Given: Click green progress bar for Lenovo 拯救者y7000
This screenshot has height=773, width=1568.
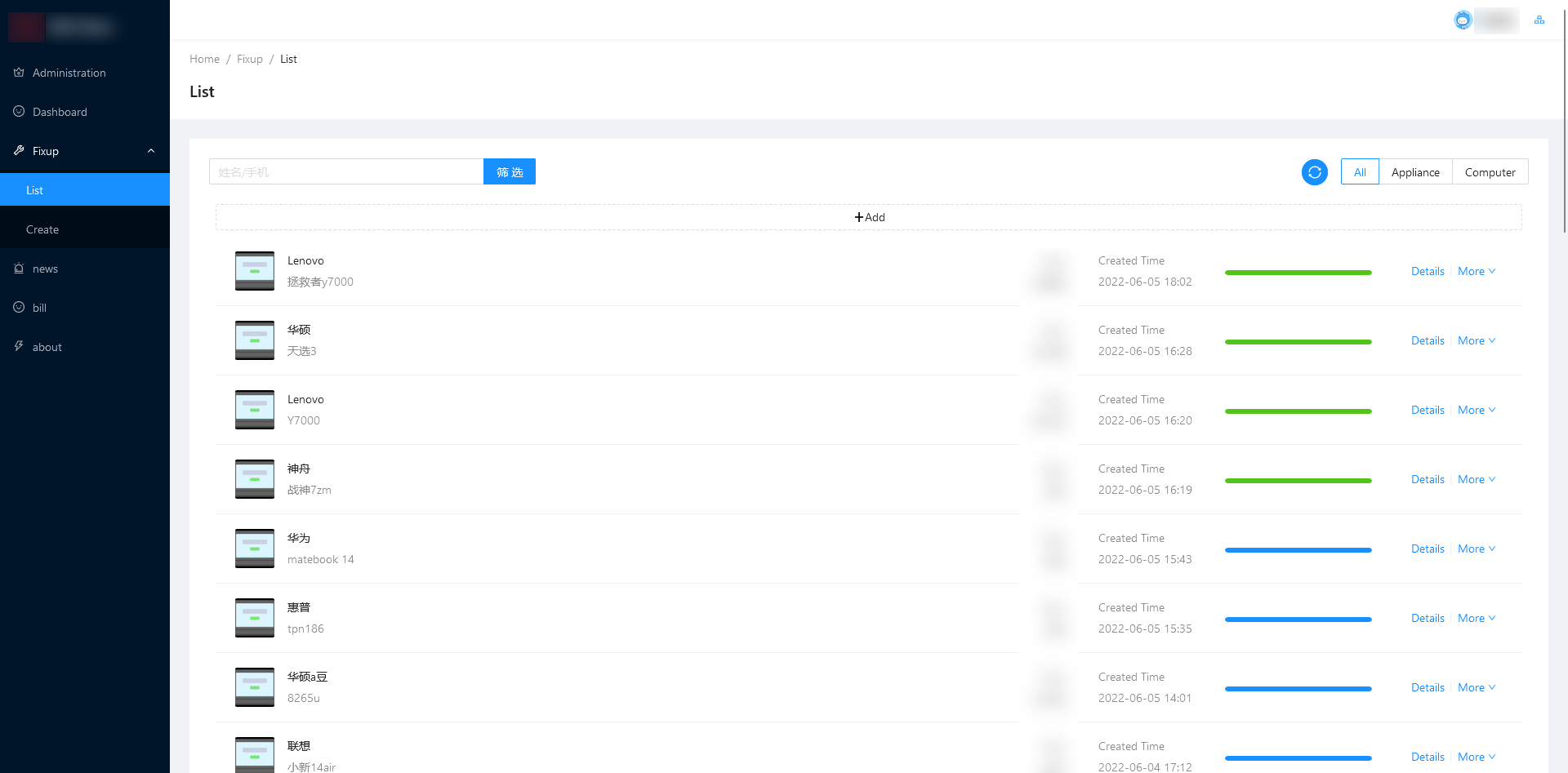Looking at the screenshot, I should tap(1298, 273).
